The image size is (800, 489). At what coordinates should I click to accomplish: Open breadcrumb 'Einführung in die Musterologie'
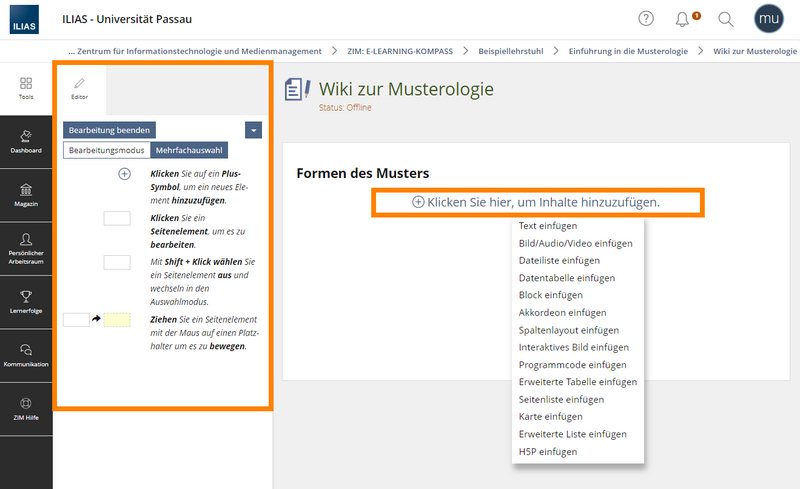tap(628, 51)
